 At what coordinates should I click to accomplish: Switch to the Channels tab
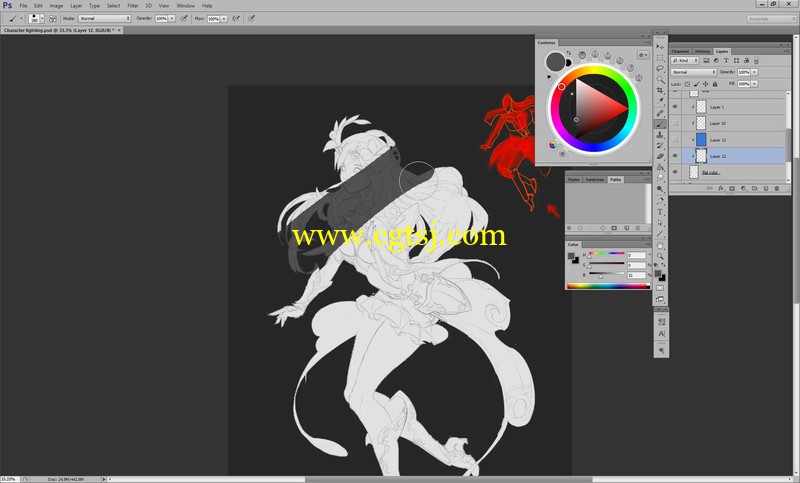680,52
